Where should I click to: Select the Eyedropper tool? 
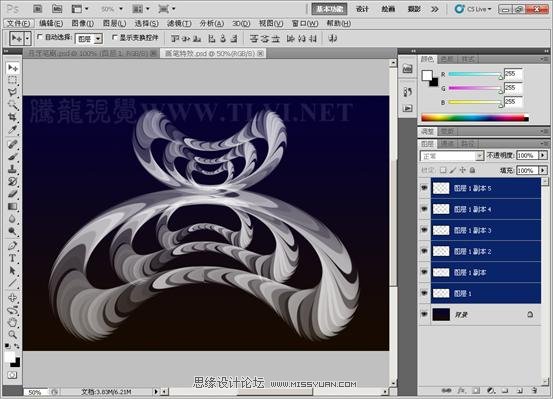[x=13, y=129]
